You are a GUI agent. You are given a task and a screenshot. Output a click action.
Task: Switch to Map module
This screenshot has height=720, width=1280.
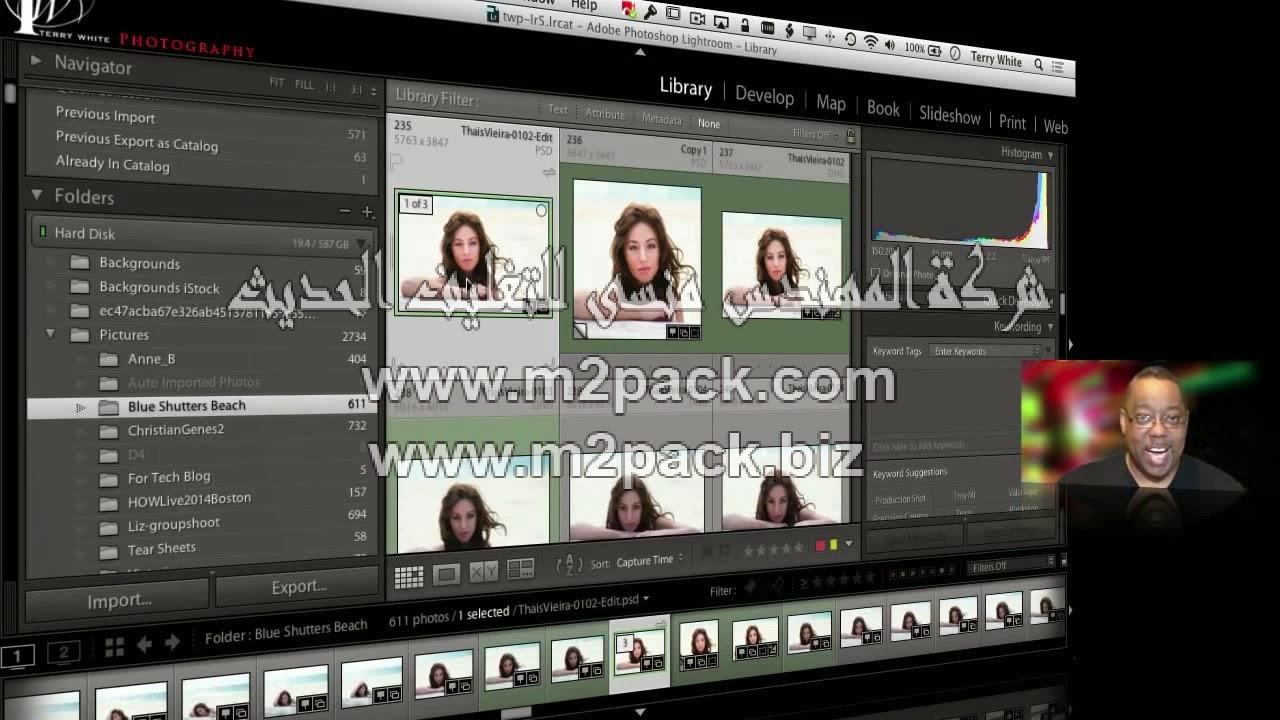(831, 103)
